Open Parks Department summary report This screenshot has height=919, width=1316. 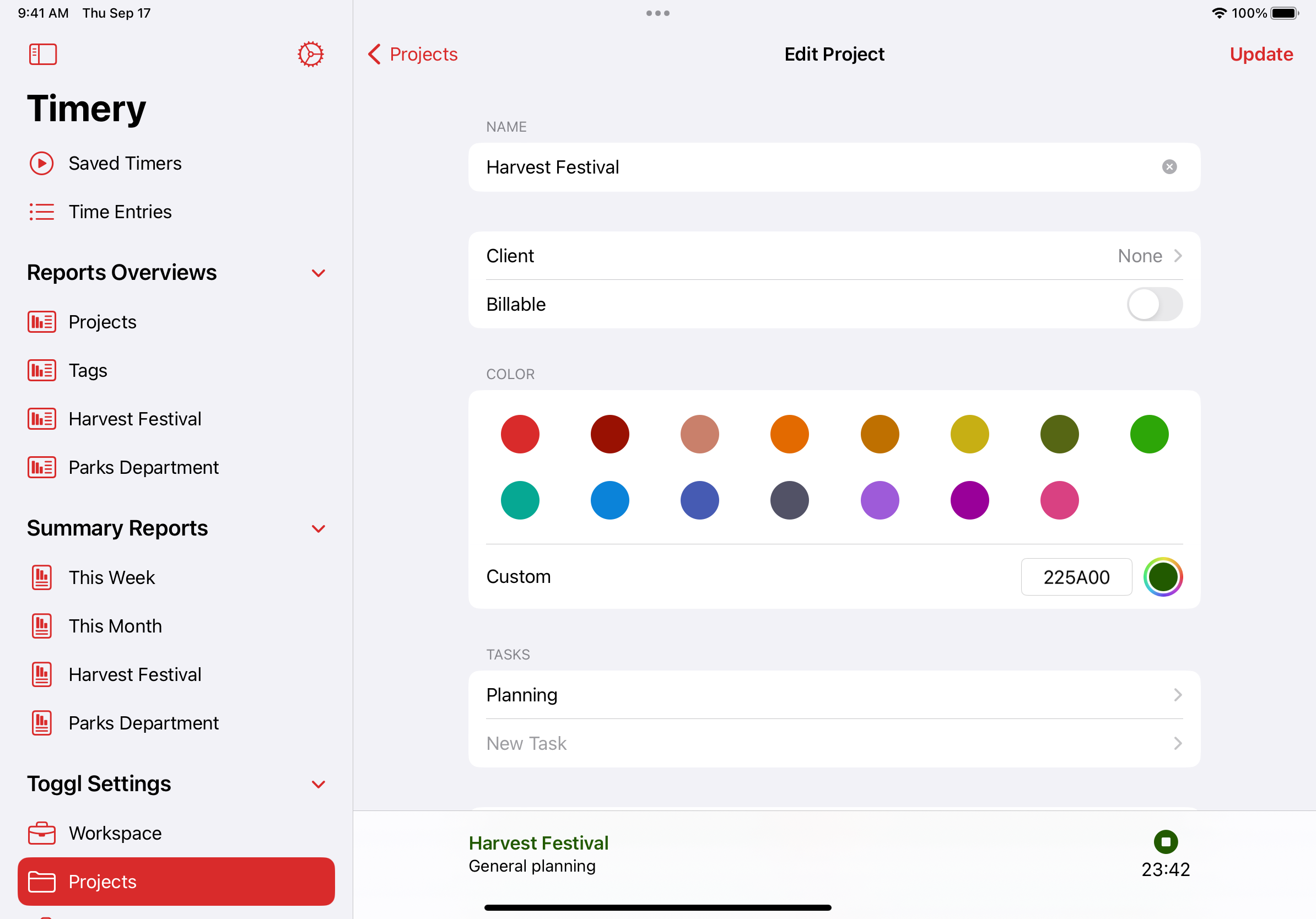tap(176, 723)
